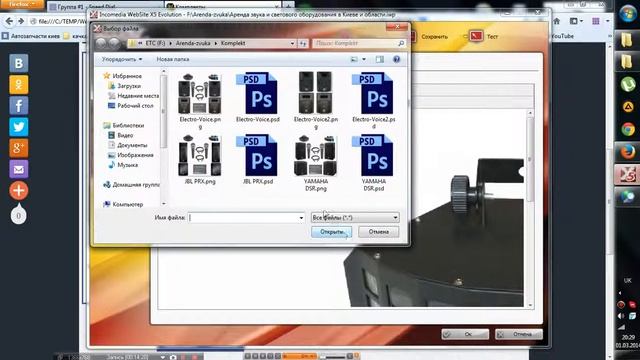Open Chrome from taskbar
Viewport: 640px width, 360px height.
click(628, 130)
